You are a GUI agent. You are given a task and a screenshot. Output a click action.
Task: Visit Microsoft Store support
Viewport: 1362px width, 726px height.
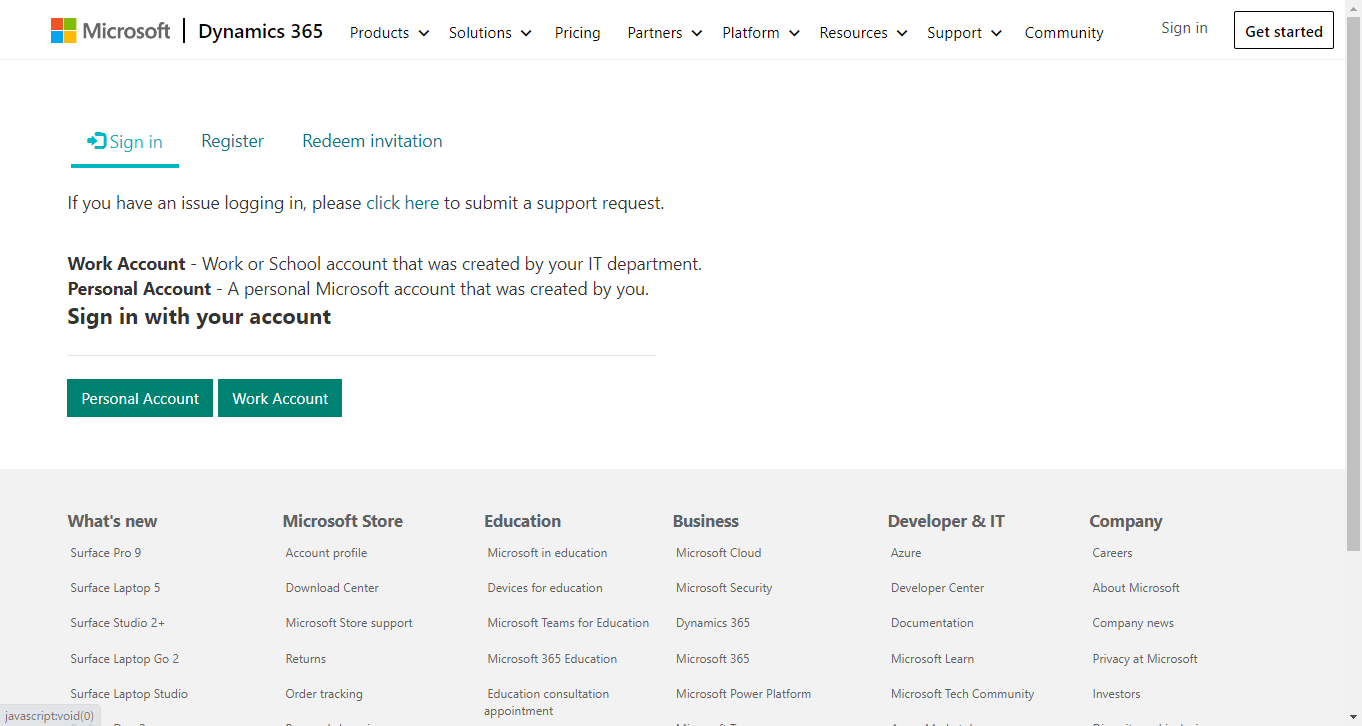click(x=348, y=622)
